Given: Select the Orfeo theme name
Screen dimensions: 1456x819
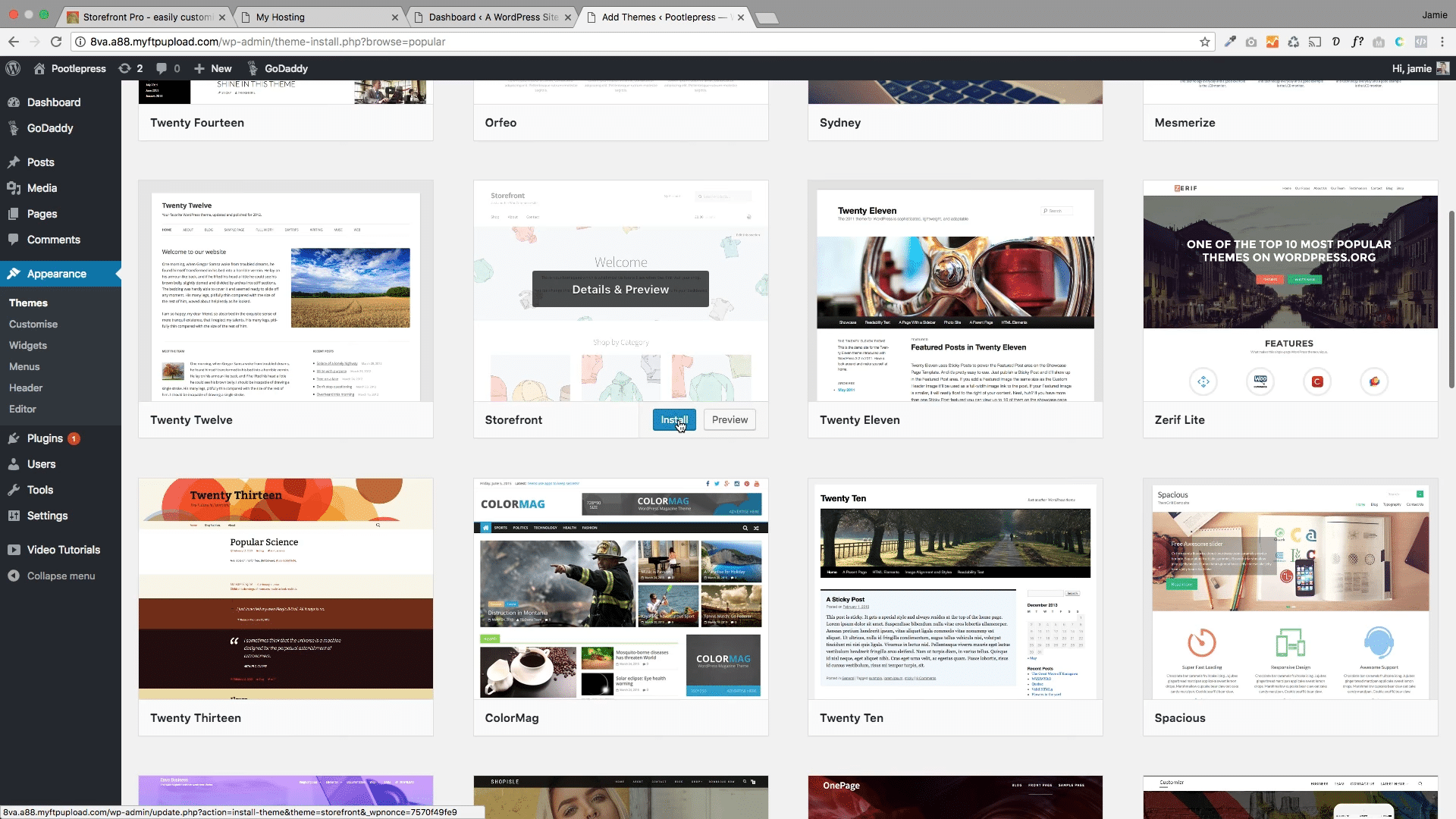Looking at the screenshot, I should point(500,123).
